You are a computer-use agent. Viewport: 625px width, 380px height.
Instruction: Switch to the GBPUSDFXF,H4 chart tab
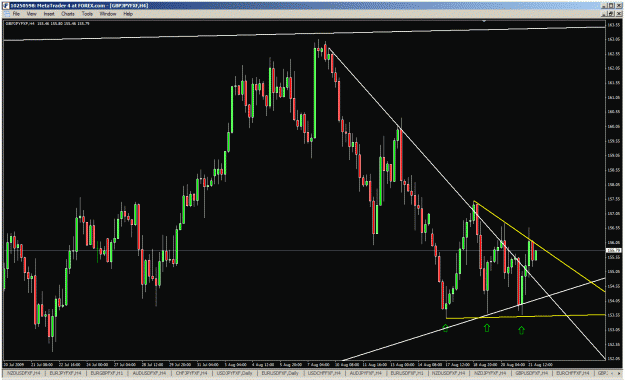pos(531,373)
